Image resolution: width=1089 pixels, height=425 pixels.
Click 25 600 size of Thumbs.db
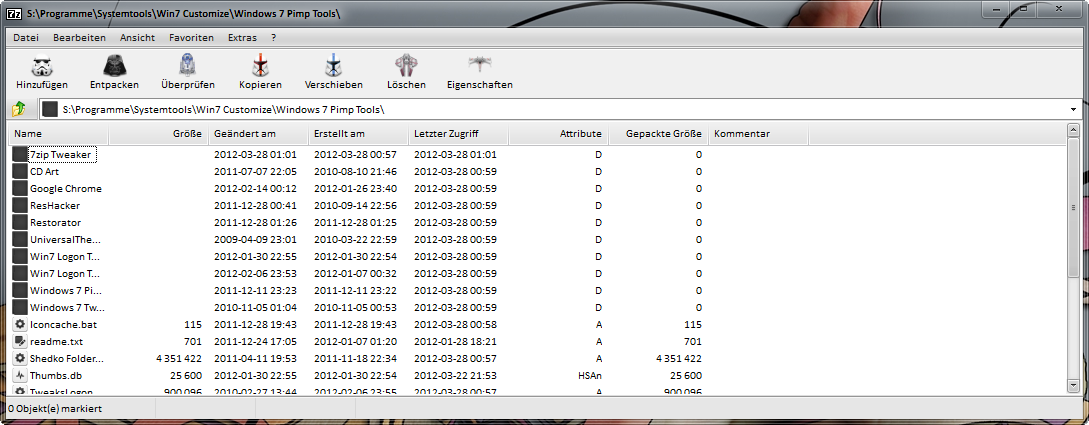click(185, 376)
